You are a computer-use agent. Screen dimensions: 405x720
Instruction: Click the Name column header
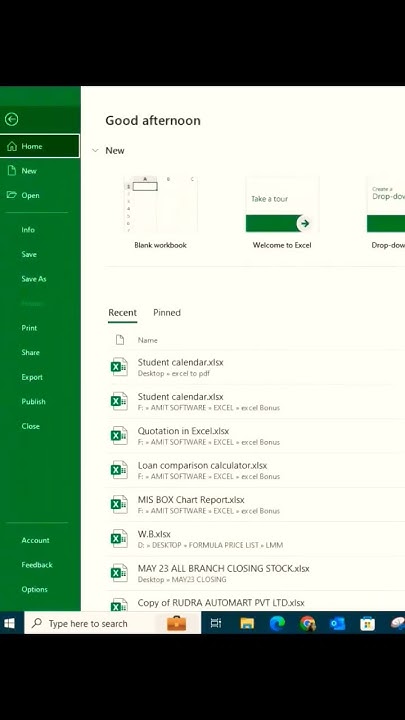coord(147,340)
